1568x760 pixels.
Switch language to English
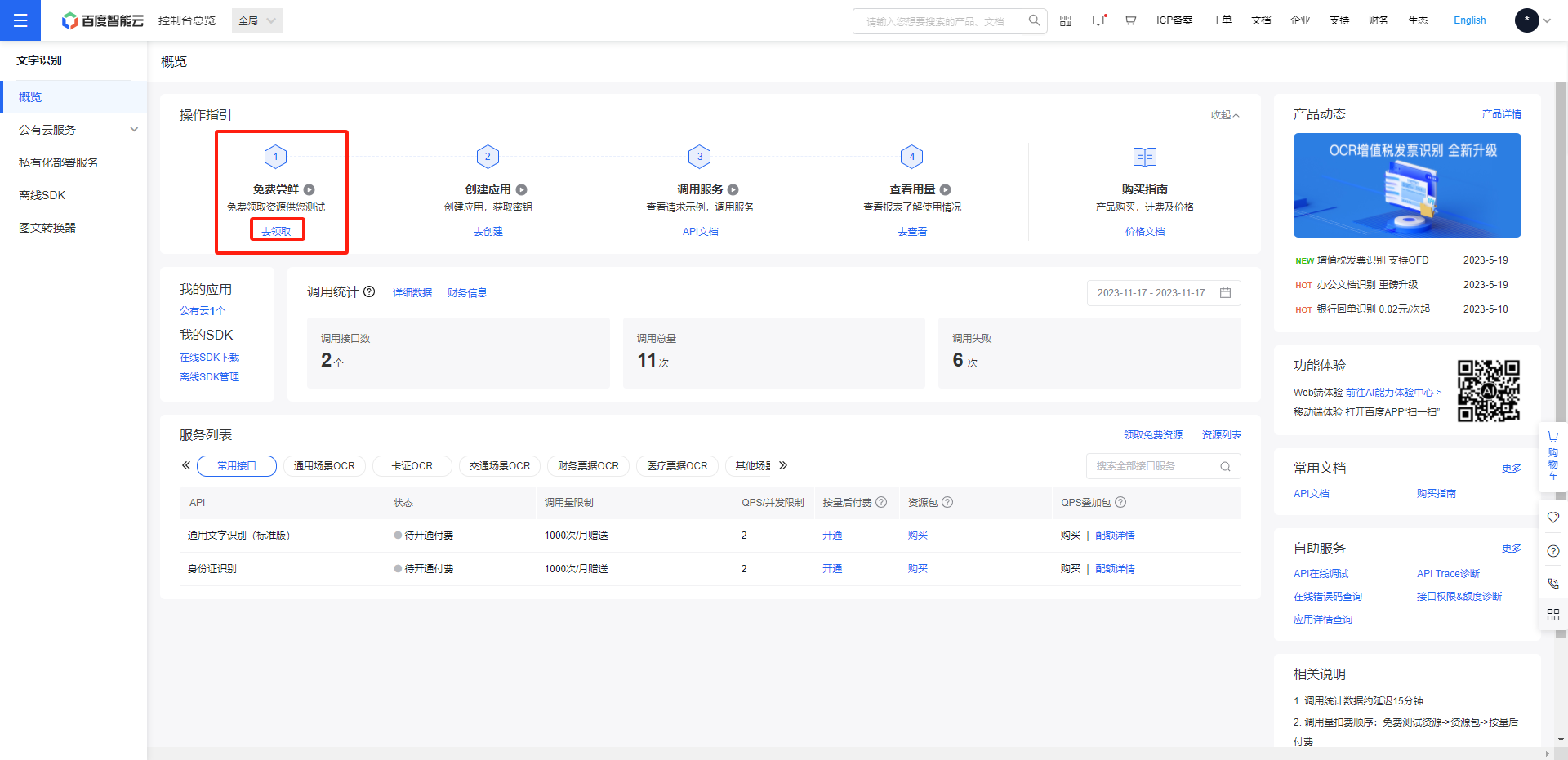click(1470, 20)
